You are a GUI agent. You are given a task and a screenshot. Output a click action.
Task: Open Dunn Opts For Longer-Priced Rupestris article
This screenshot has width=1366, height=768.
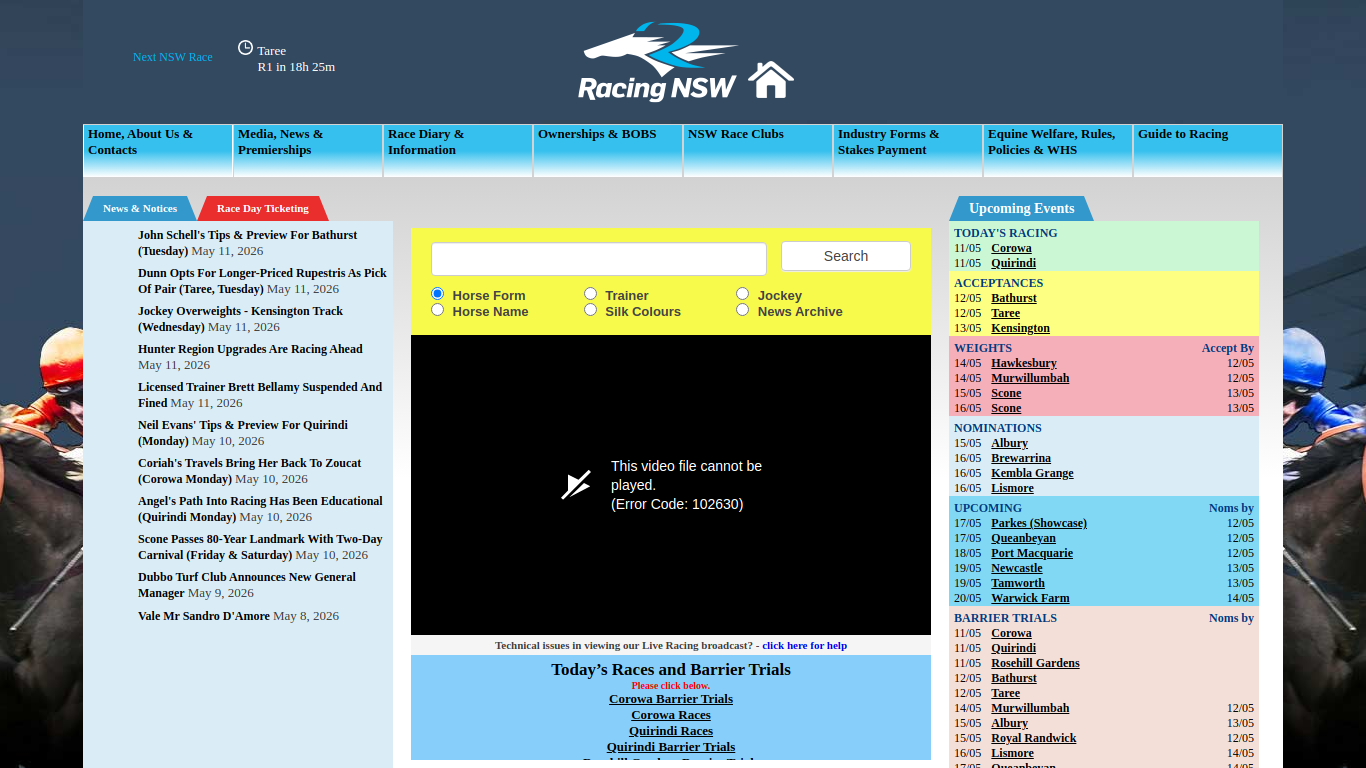click(262, 281)
